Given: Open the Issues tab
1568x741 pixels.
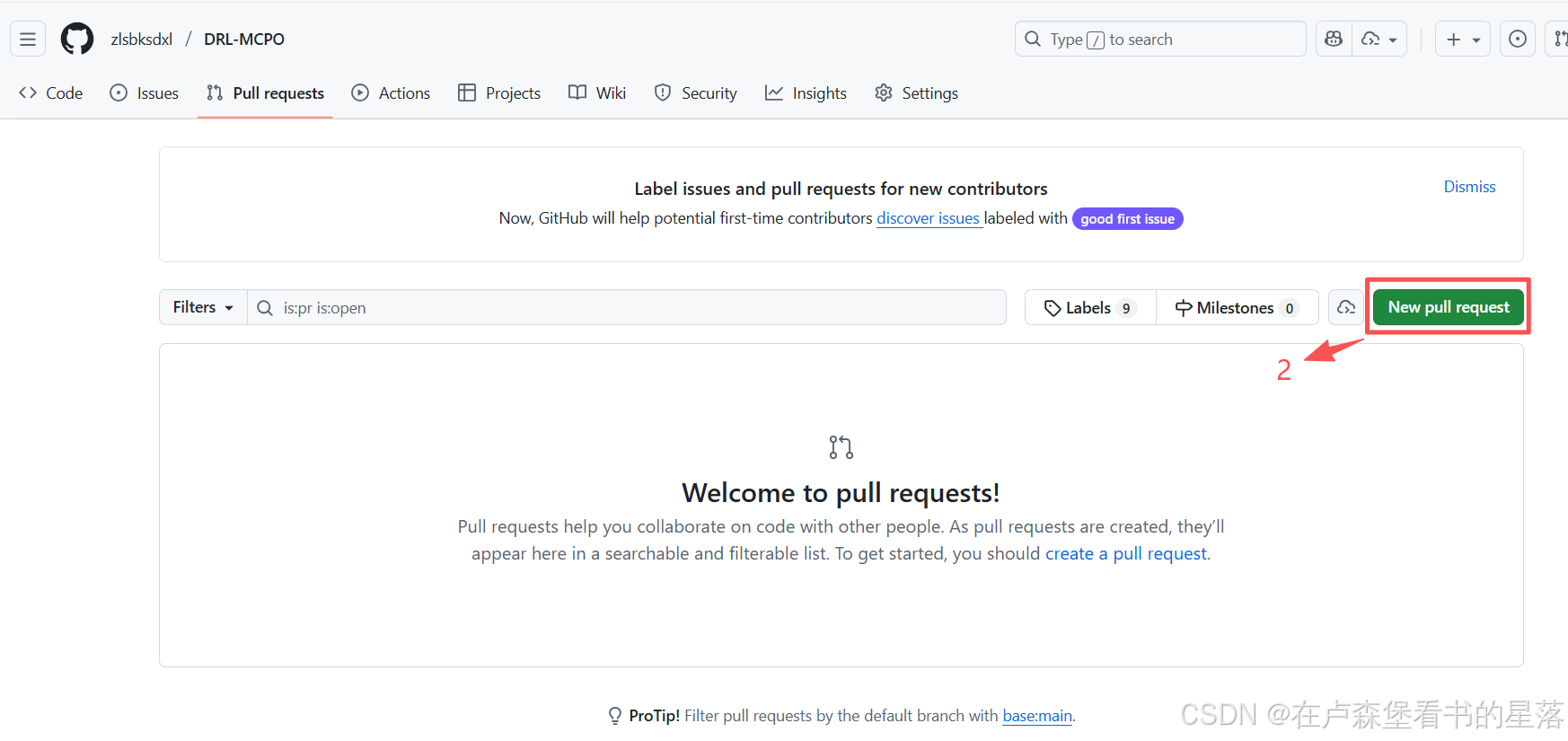Looking at the screenshot, I should click(x=145, y=93).
